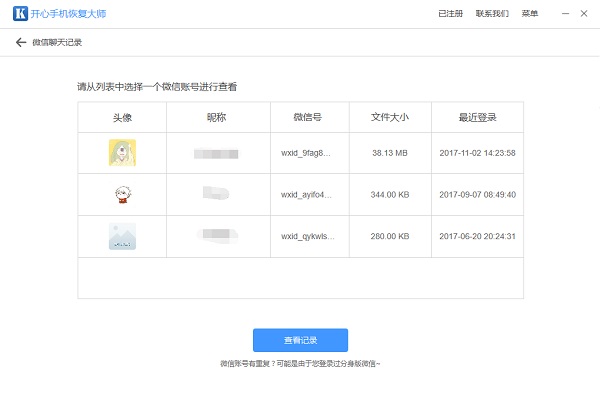
Task: Select account wxid_qykwls row
Action: (x=306, y=237)
